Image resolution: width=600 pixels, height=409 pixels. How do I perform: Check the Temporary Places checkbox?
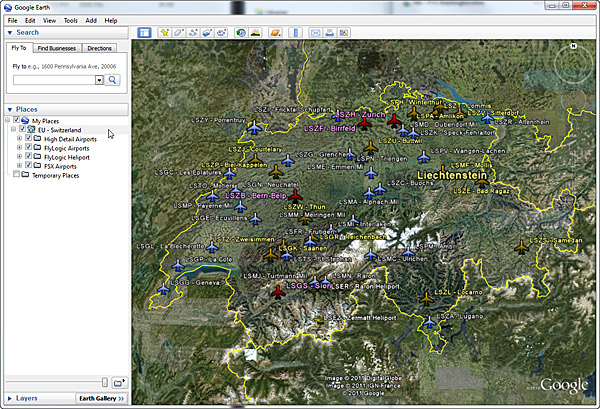tap(15, 175)
